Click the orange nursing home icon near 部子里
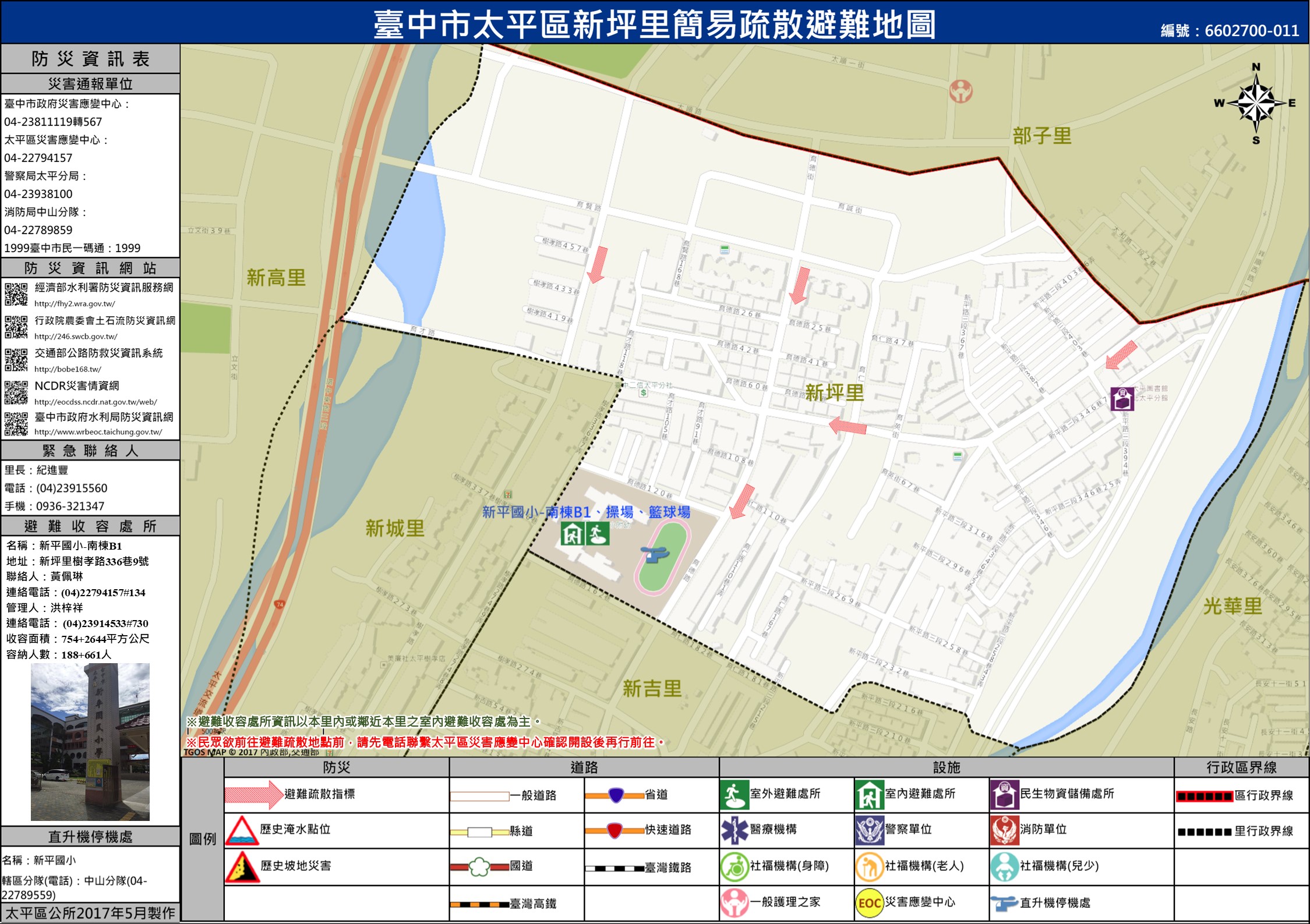 (x=961, y=91)
